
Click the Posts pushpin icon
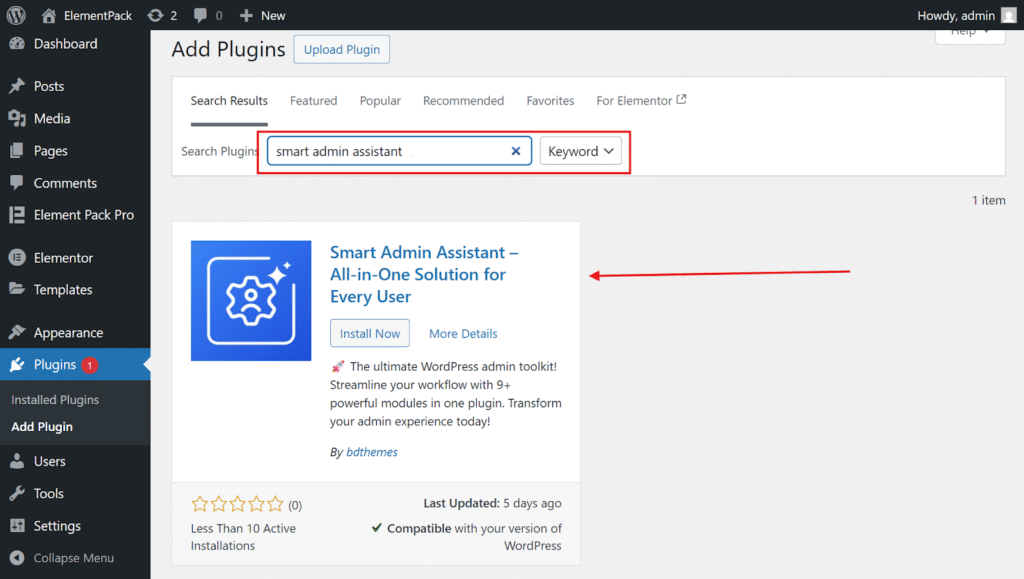17,86
